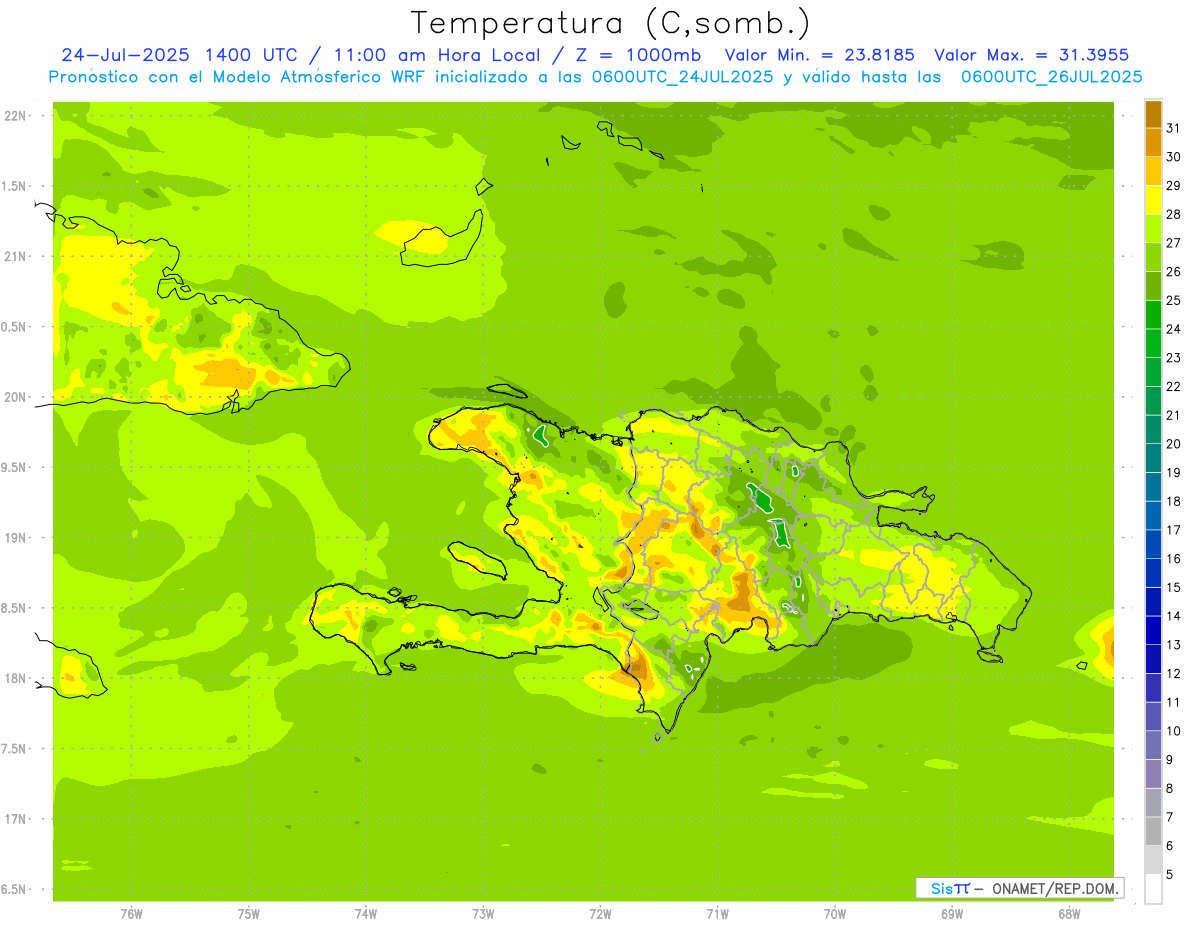Viewport: 1200px width, 927px height.
Task: Click the 69W longitude label
Action: 952,914
